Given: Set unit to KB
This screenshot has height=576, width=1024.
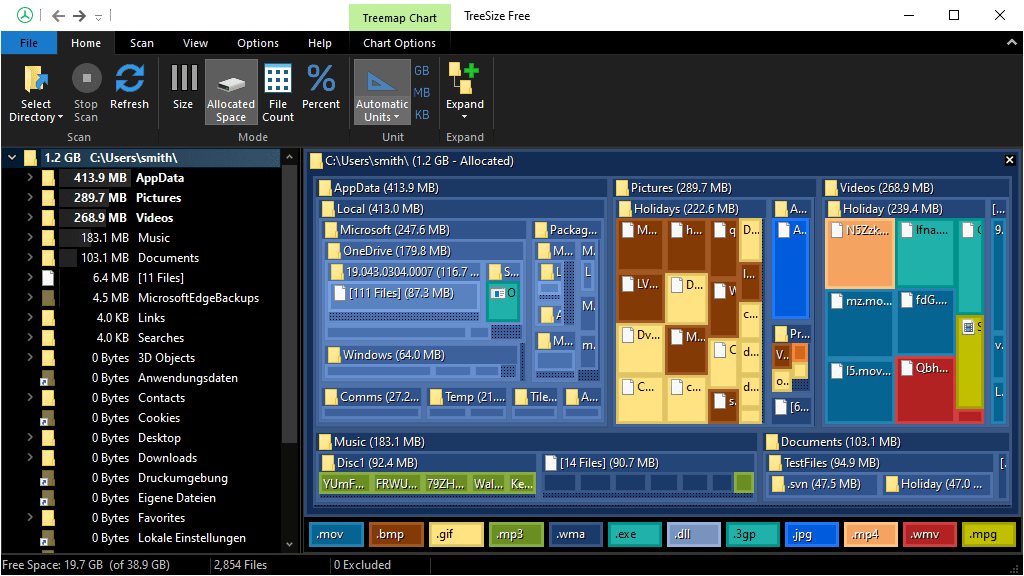Looking at the screenshot, I should (422, 115).
